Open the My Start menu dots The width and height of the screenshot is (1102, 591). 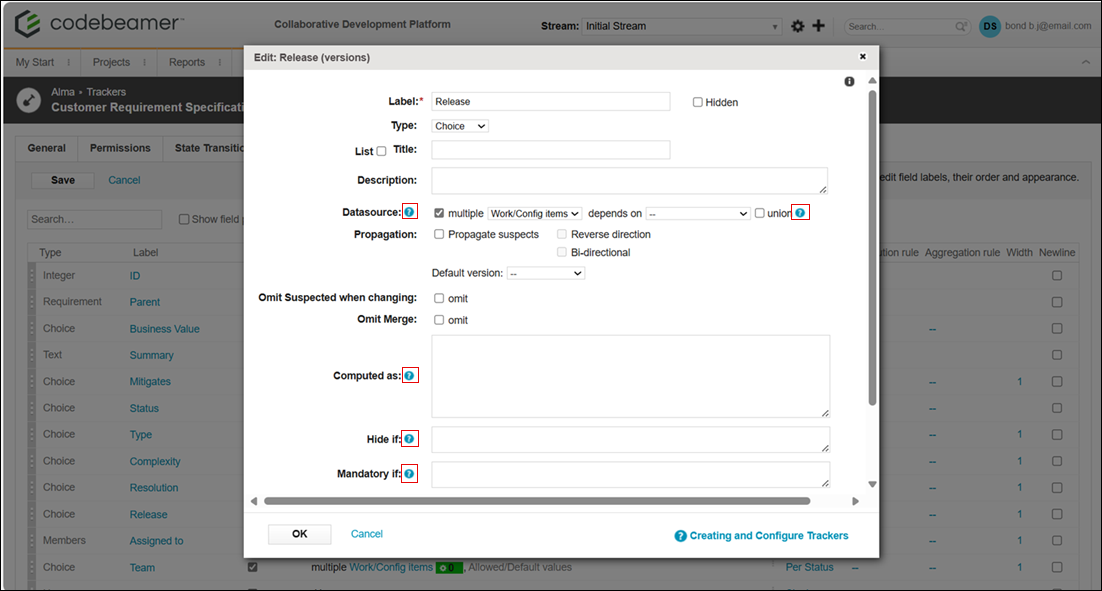click(68, 62)
